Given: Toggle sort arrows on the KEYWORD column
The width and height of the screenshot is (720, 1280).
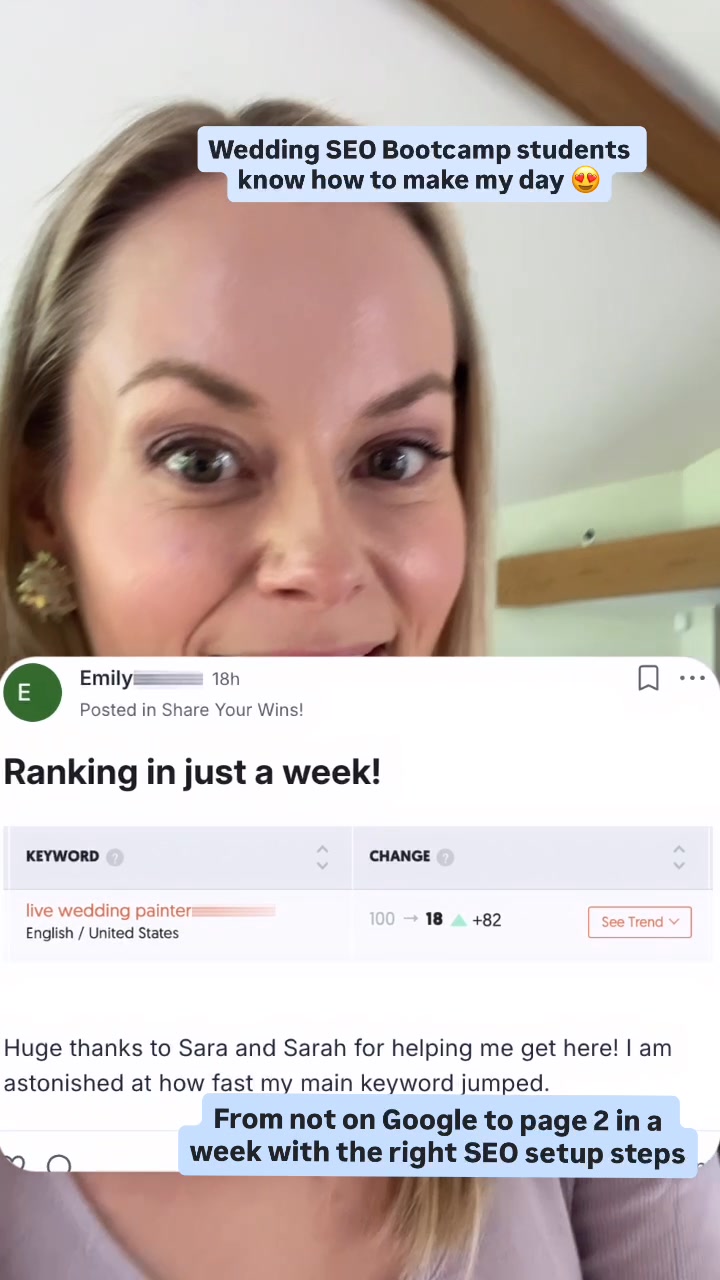Looking at the screenshot, I should pyautogui.click(x=322, y=857).
